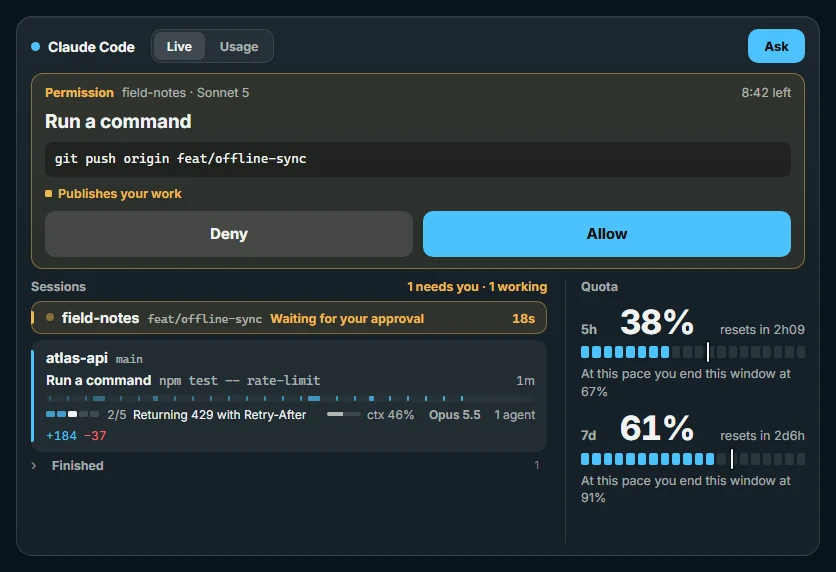The image size is (836, 572).
Task: Click the Sessions heading
Action: (58, 286)
